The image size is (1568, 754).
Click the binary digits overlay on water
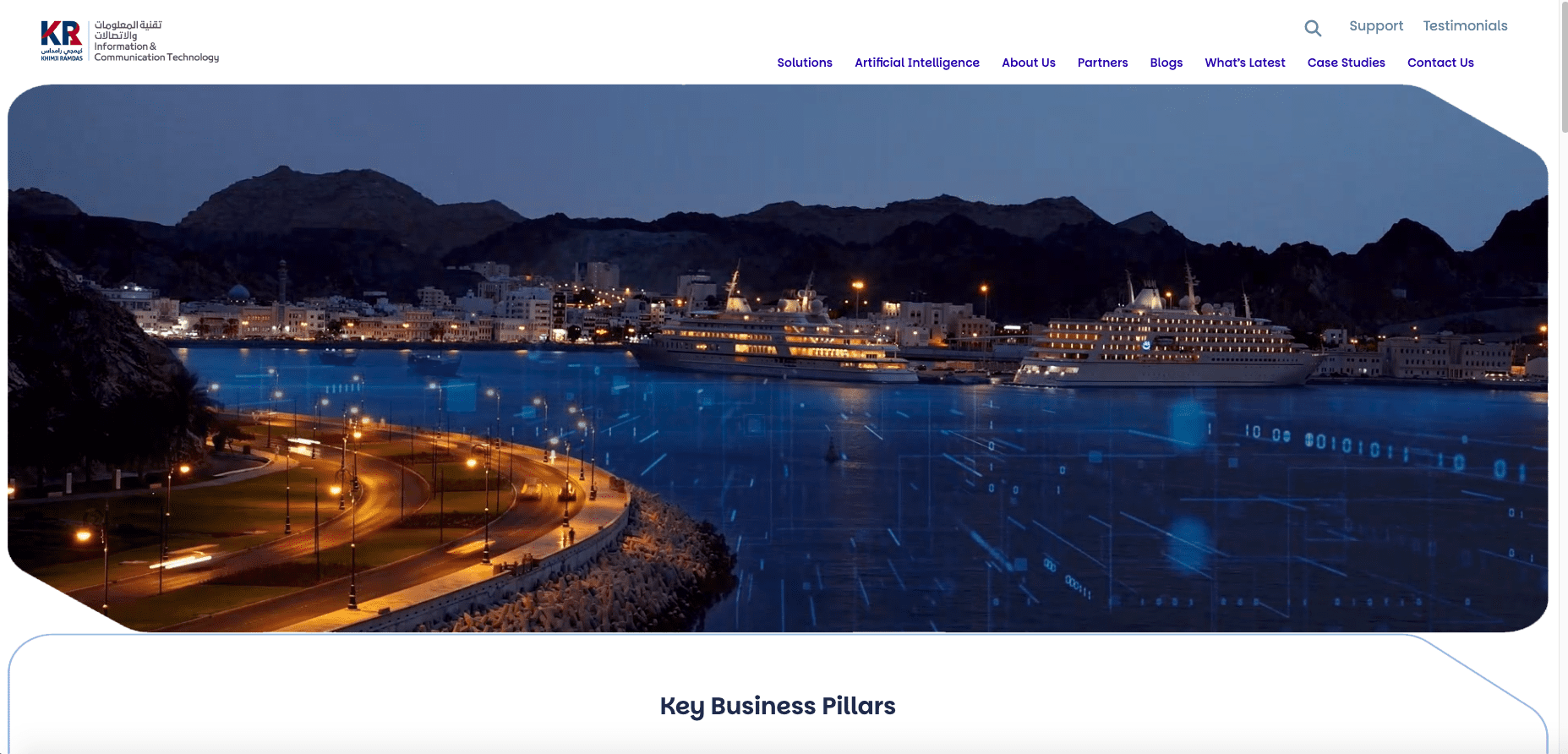(1369, 446)
